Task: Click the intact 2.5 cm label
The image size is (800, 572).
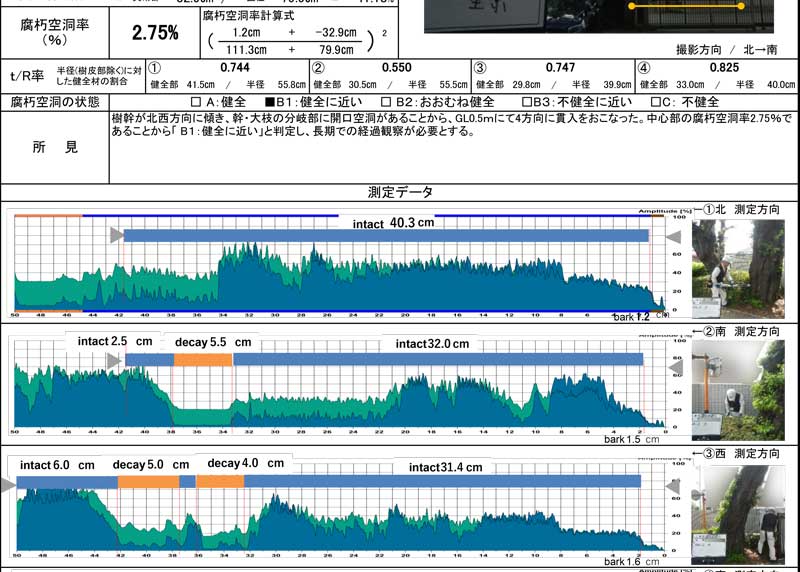Action: click(115, 341)
